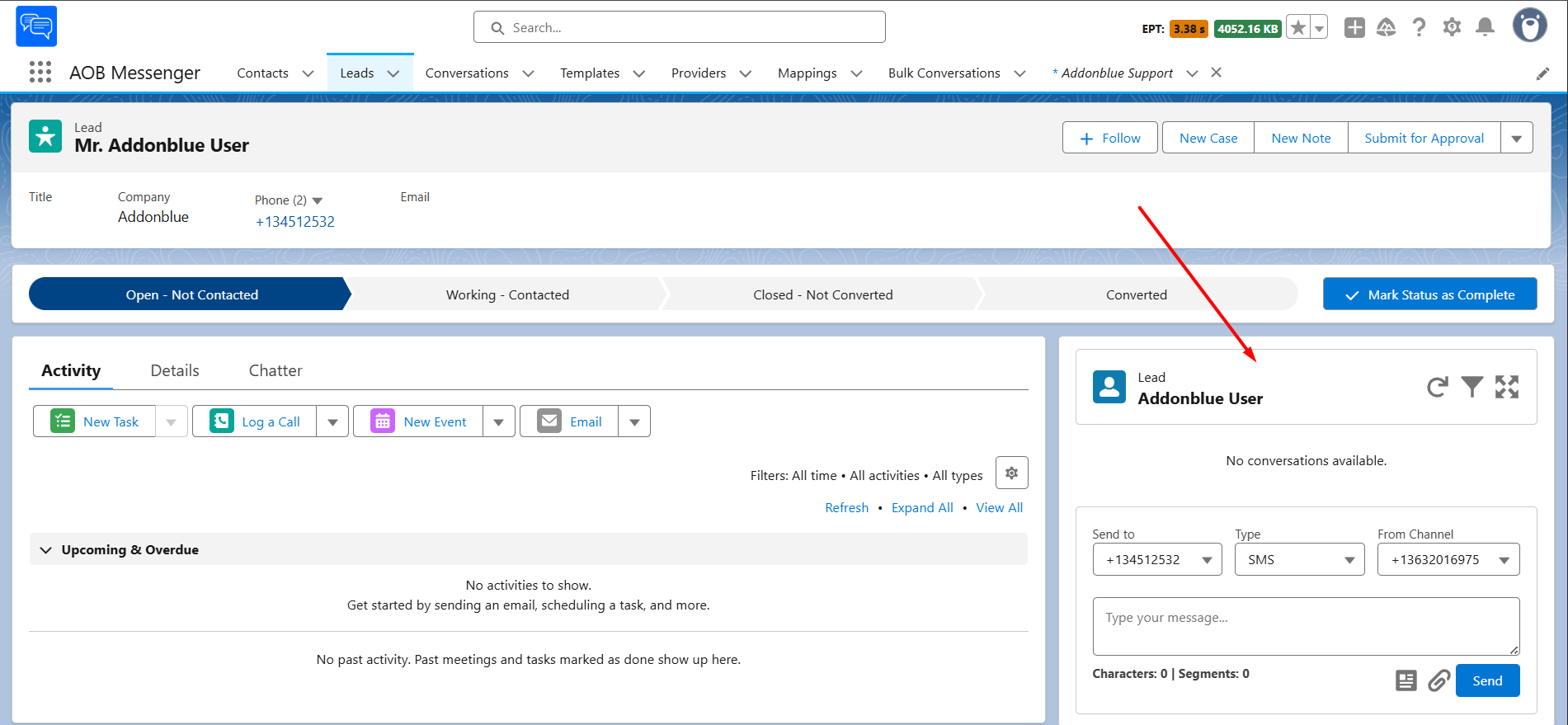Screen dimensions: 1568x725
Task: Select the Working - Contacted stage
Action: (x=507, y=294)
